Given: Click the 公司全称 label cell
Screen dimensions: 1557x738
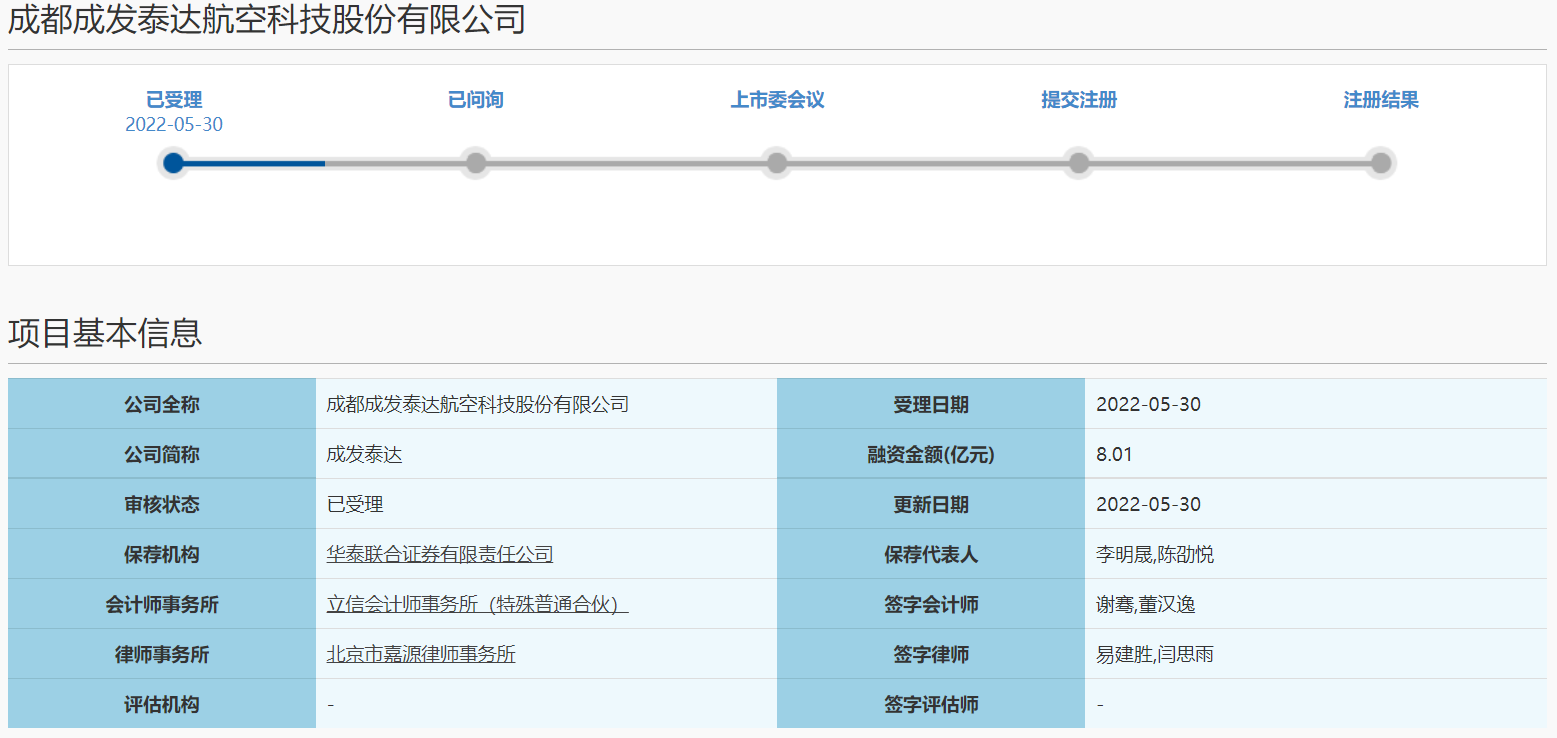Looking at the screenshot, I should tap(162, 404).
